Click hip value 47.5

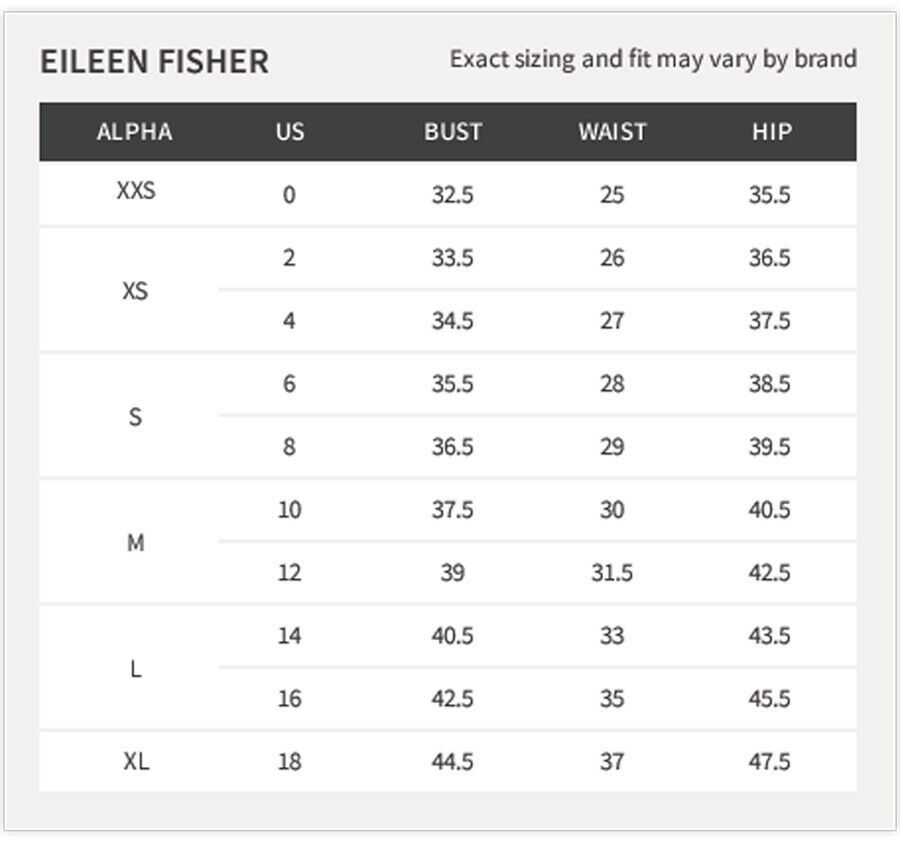769,762
